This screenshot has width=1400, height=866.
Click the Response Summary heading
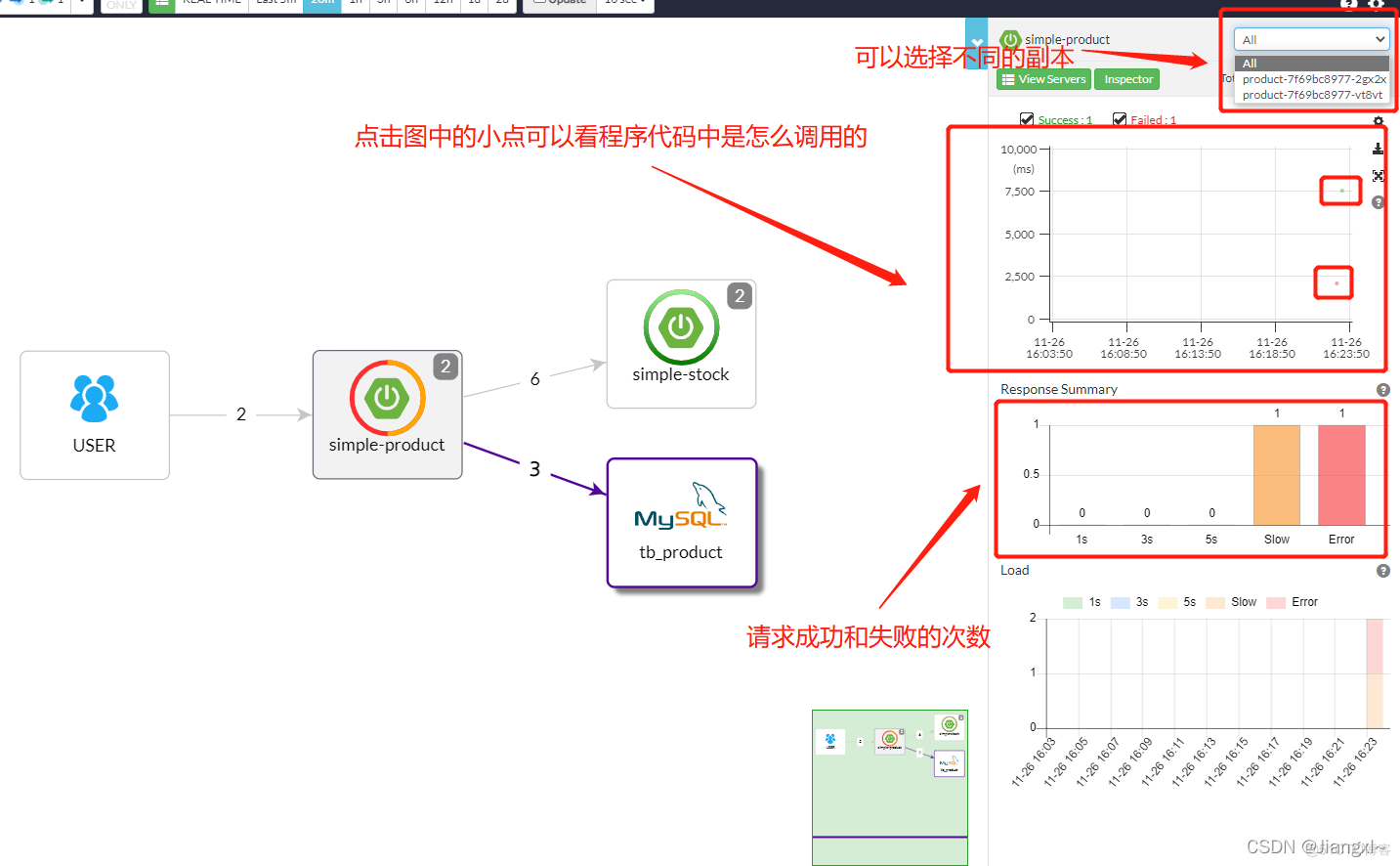pyautogui.click(x=1059, y=389)
